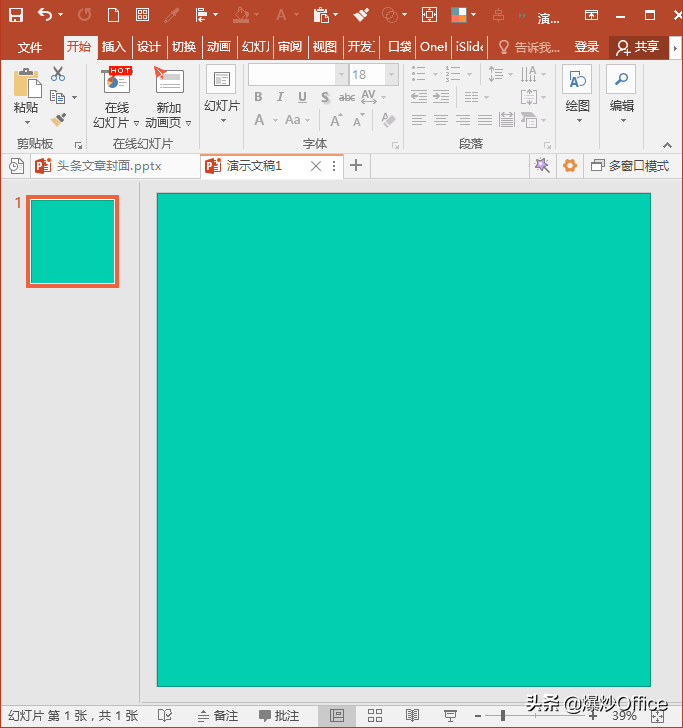
Task: Undo the last action
Action: pos(45,15)
